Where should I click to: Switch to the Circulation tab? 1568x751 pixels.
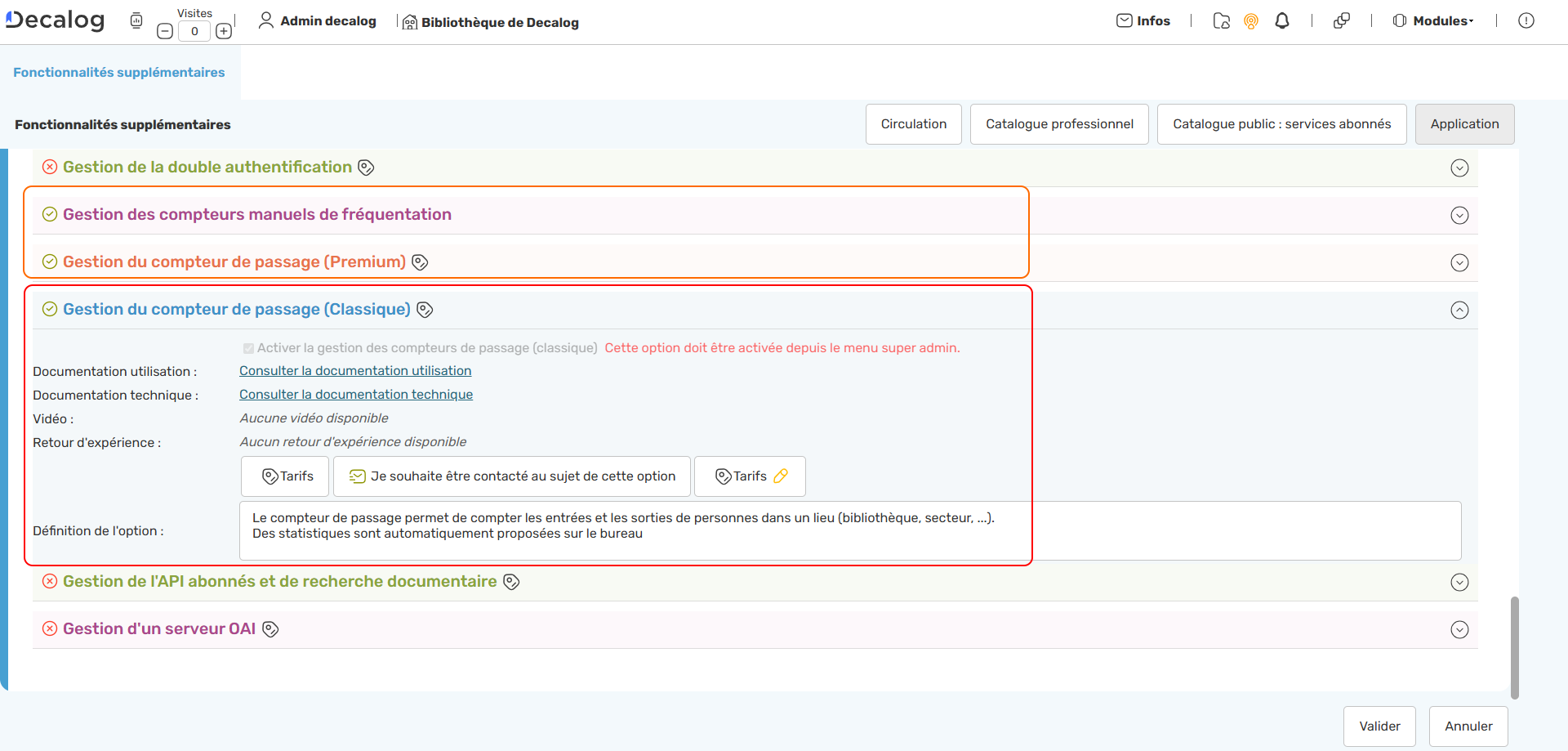coord(913,124)
